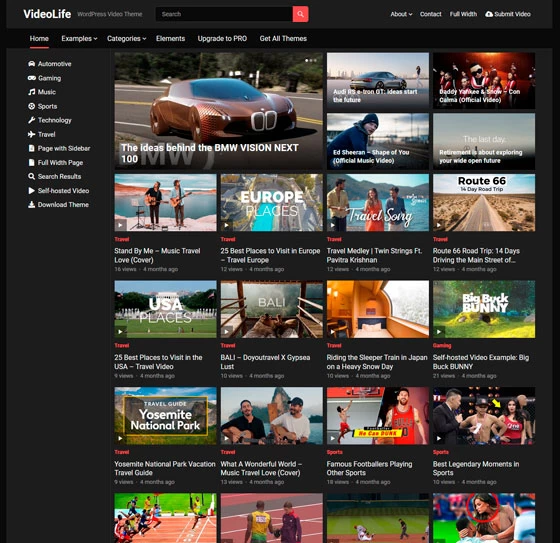The image size is (560, 543).
Task: Play the Europe Places video thumbnail
Action: coord(271,203)
